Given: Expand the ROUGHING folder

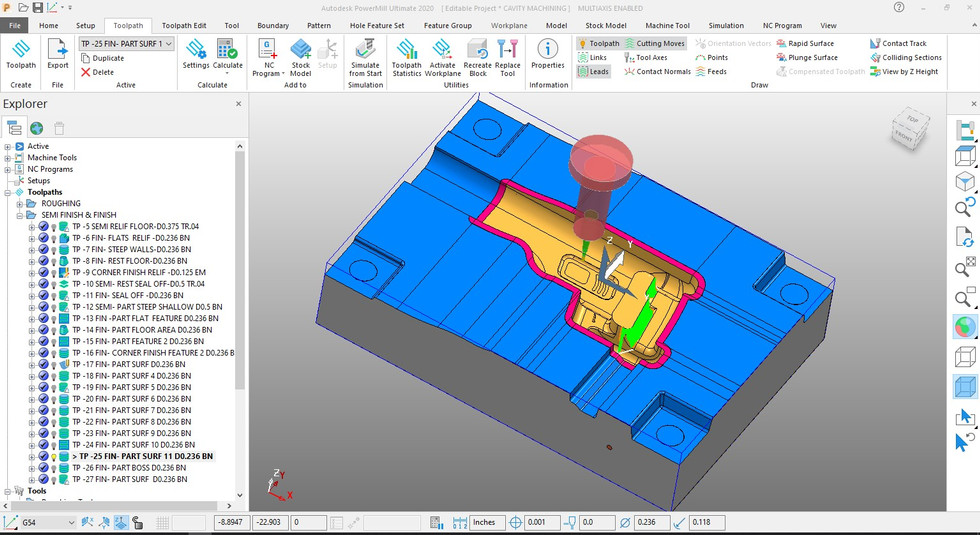Looking at the screenshot, I should pos(19,204).
